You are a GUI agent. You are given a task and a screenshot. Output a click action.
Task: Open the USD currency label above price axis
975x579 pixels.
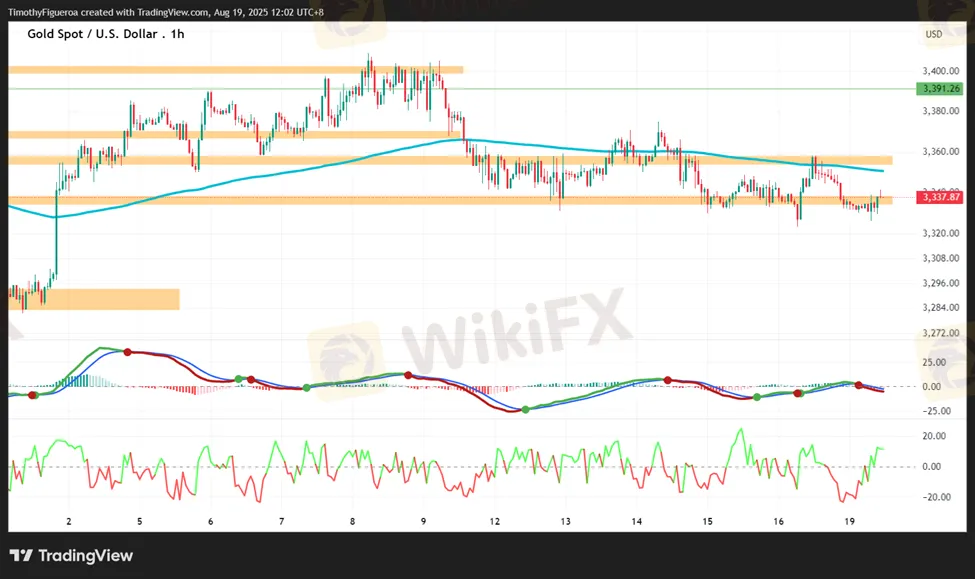(x=934, y=34)
